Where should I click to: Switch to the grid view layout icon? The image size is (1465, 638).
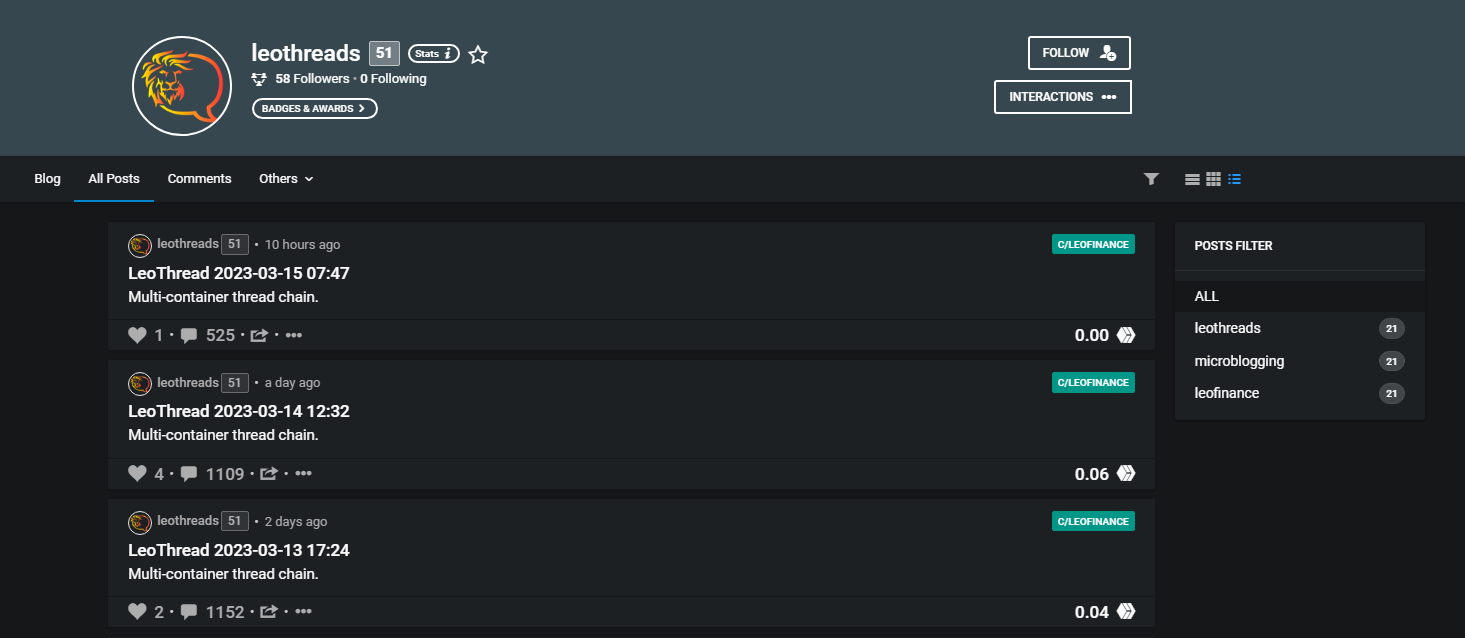point(1213,179)
